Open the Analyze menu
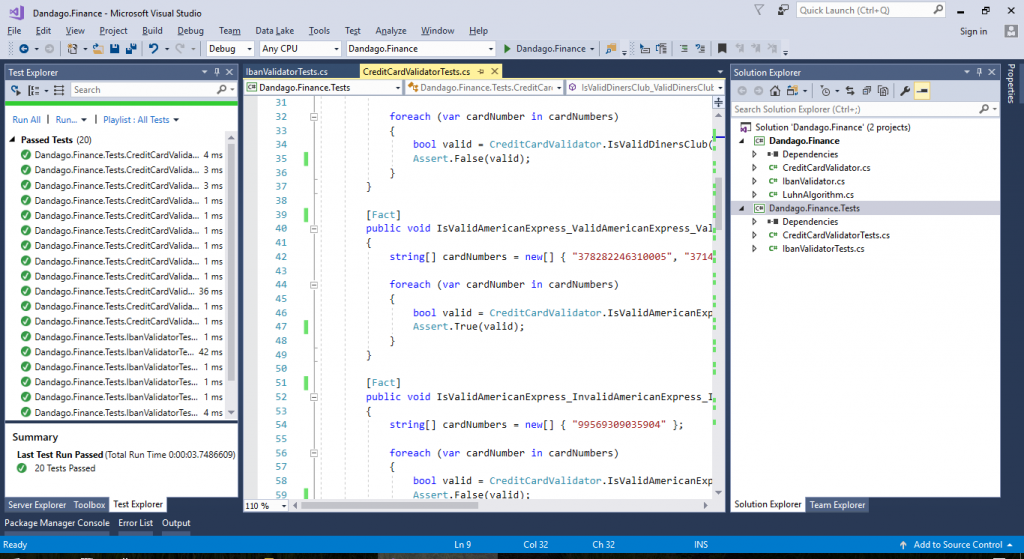The image size is (1024, 559). (391, 31)
